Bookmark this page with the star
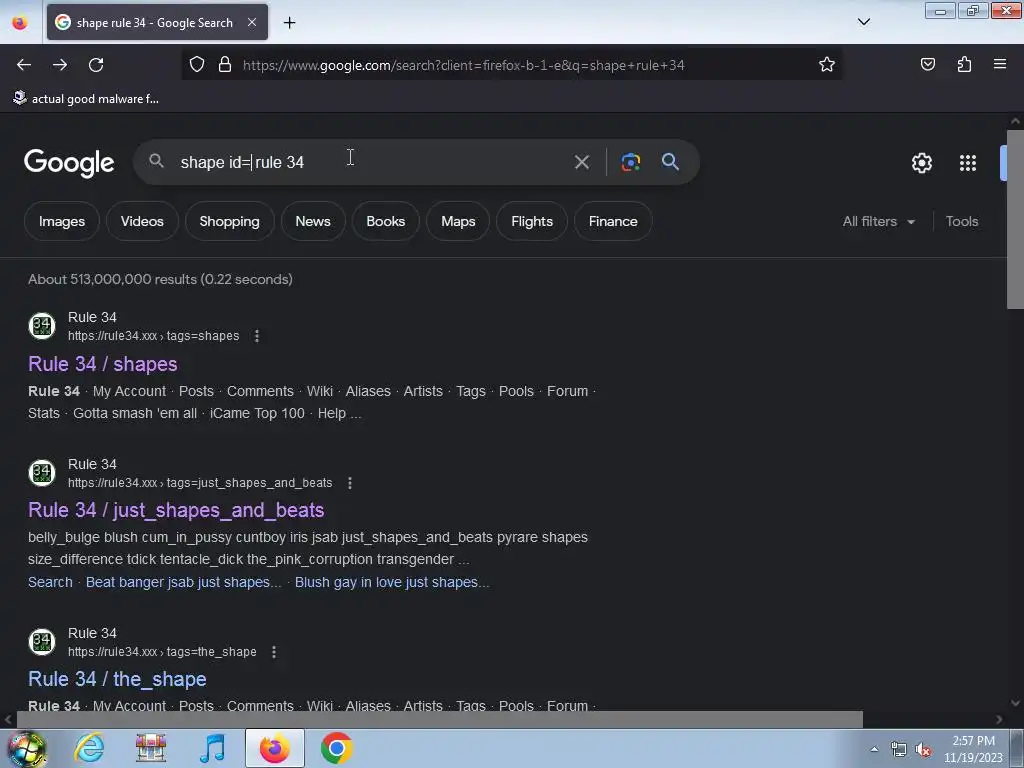Viewport: 1024px width, 768px height. 827,65
